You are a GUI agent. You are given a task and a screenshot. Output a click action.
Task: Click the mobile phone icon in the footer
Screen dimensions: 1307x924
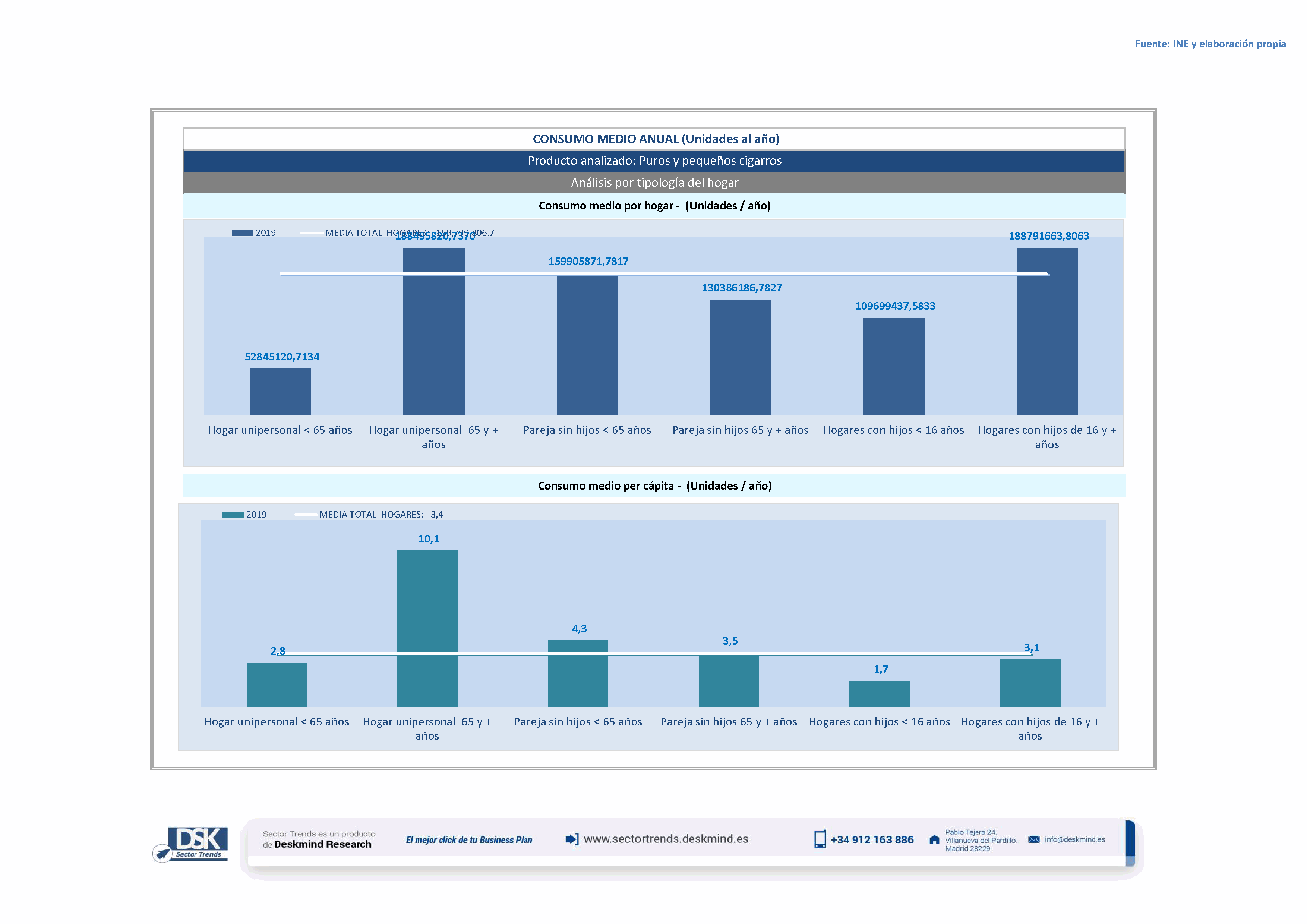[x=820, y=839]
